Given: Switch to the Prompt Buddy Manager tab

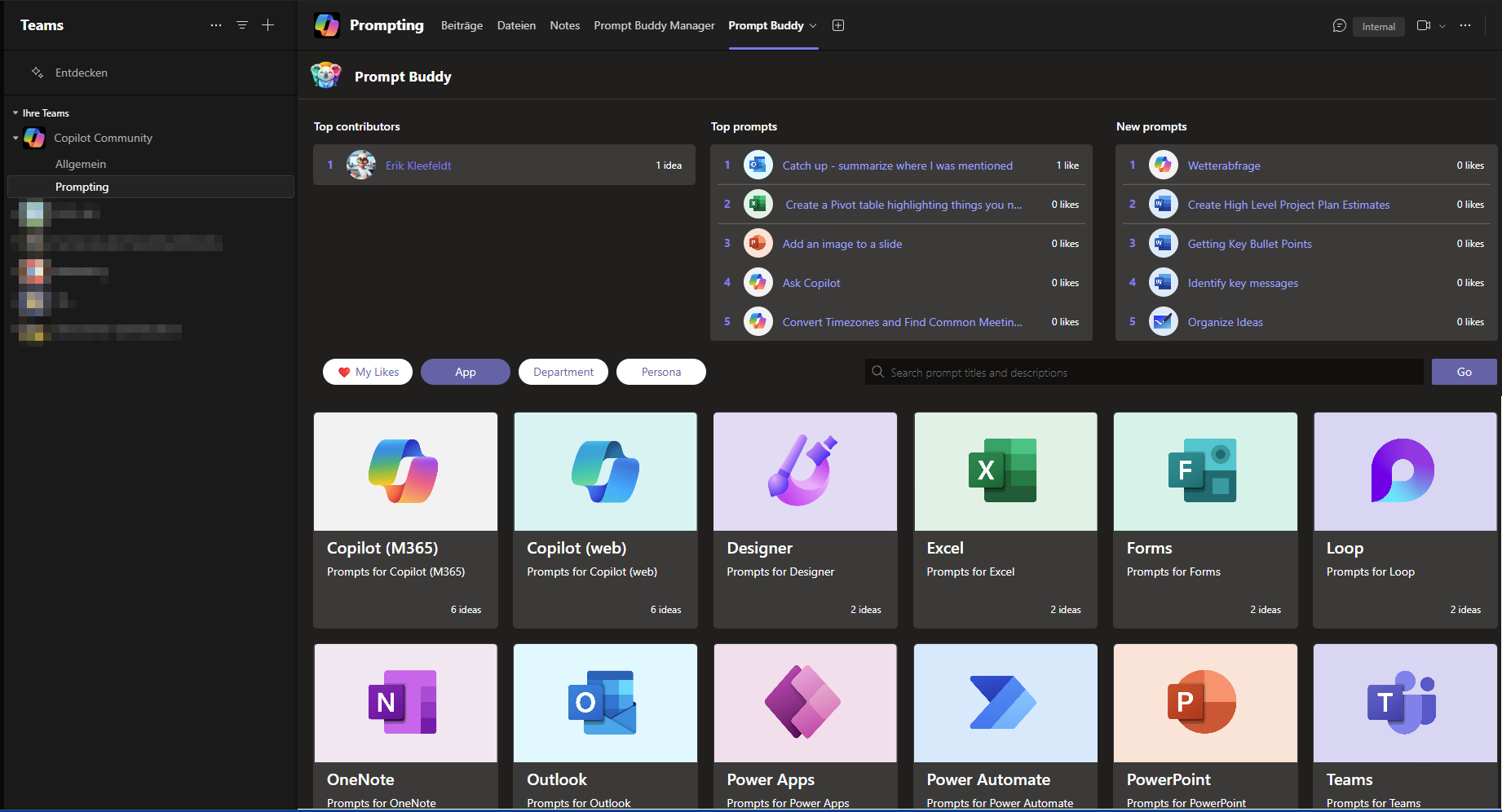Looking at the screenshot, I should tap(654, 25).
